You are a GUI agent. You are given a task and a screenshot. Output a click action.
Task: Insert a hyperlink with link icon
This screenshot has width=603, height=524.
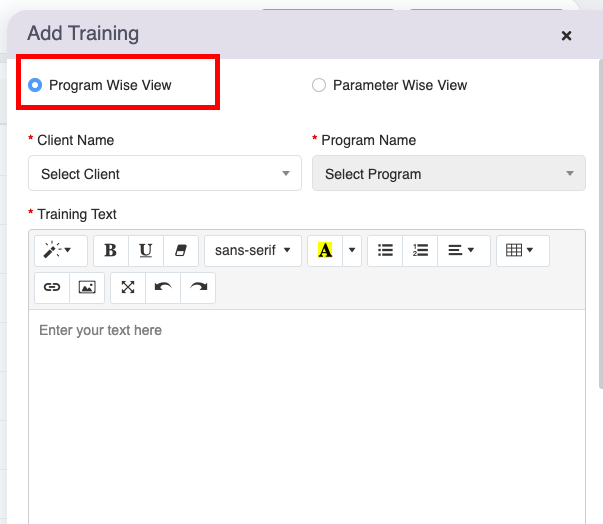pyautogui.click(x=52, y=287)
